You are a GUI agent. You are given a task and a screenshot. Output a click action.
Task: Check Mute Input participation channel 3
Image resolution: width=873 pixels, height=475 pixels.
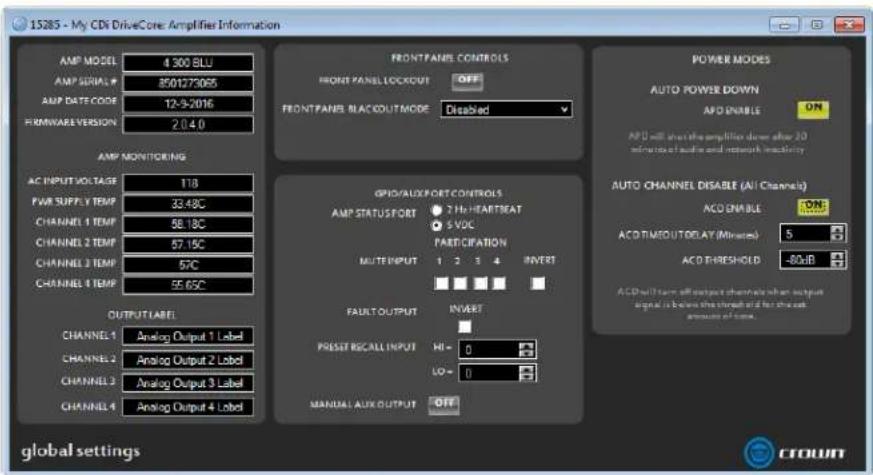(480, 283)
